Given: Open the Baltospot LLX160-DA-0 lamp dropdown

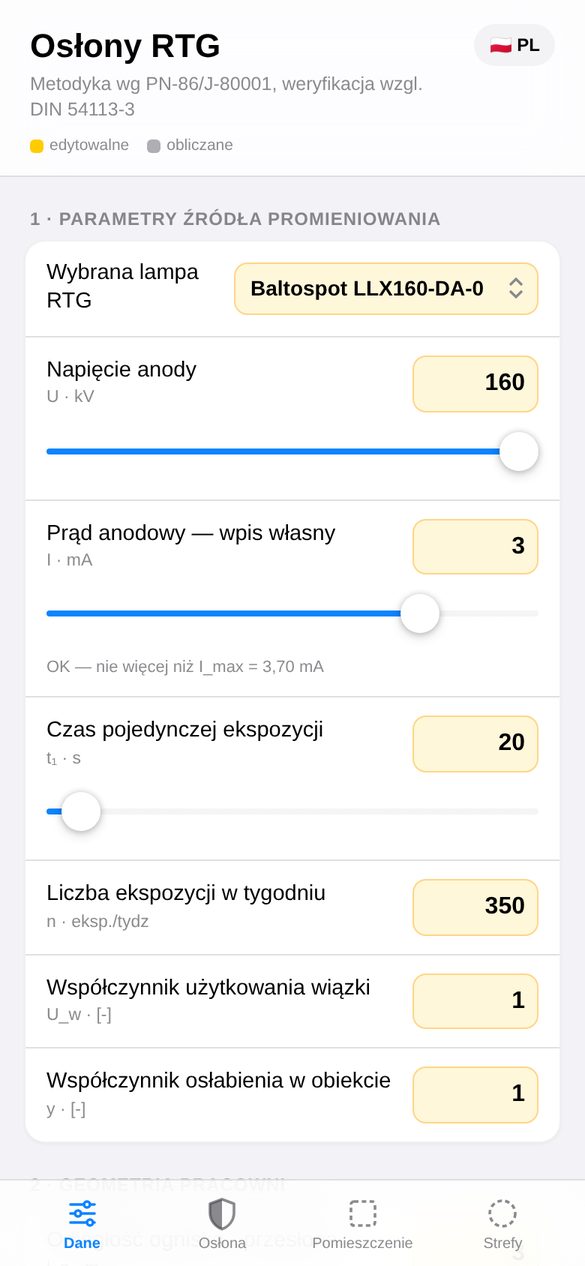Looking at the screenshot, I should pyautogui.click(x=386, y=289).
